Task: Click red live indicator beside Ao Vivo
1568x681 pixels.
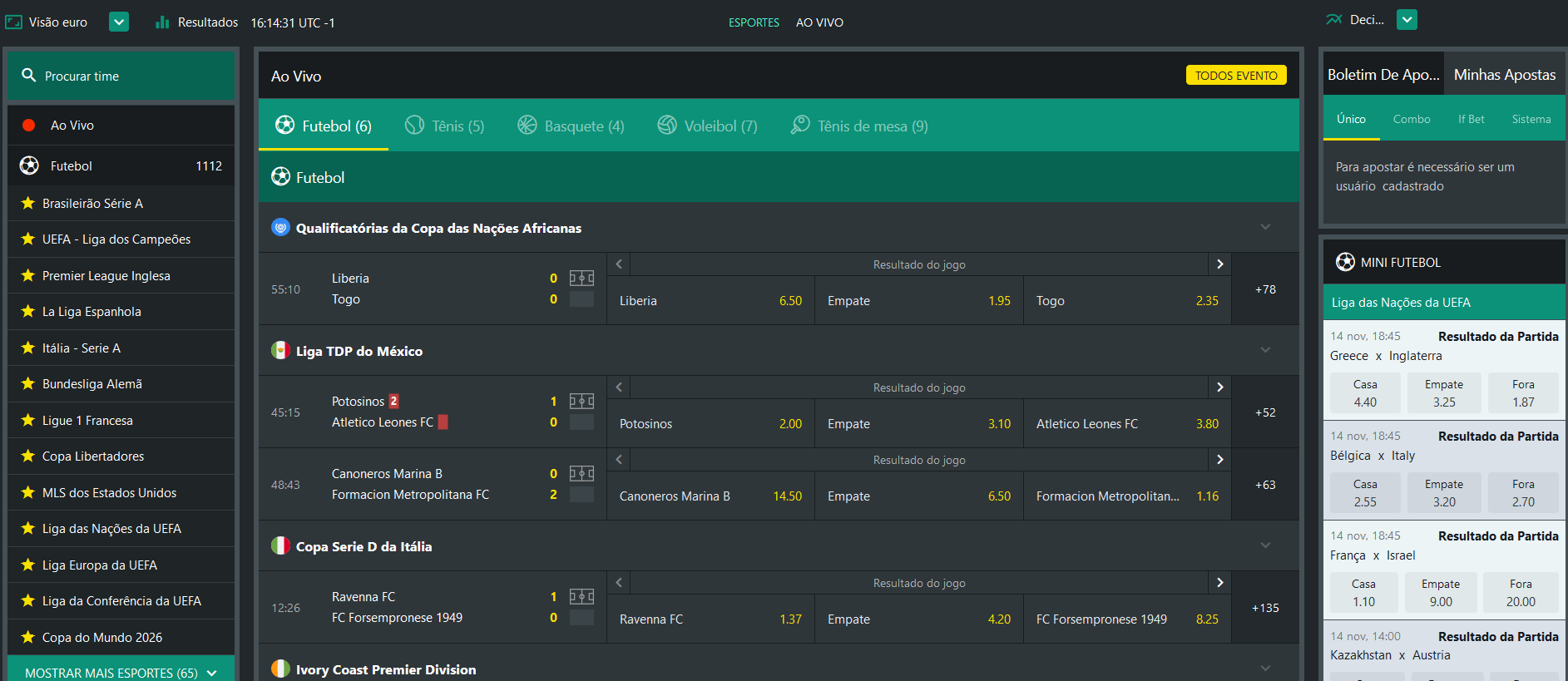Action: [29, 126]
